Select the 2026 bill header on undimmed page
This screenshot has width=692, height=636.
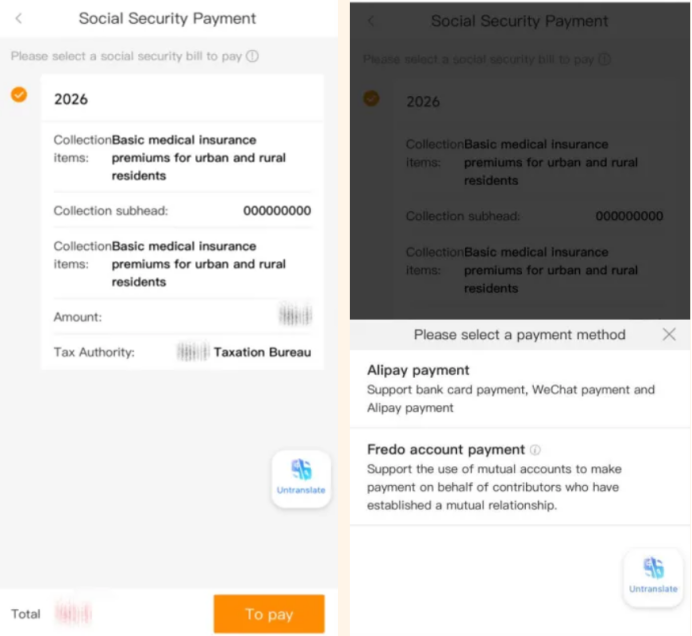[71, 99]
